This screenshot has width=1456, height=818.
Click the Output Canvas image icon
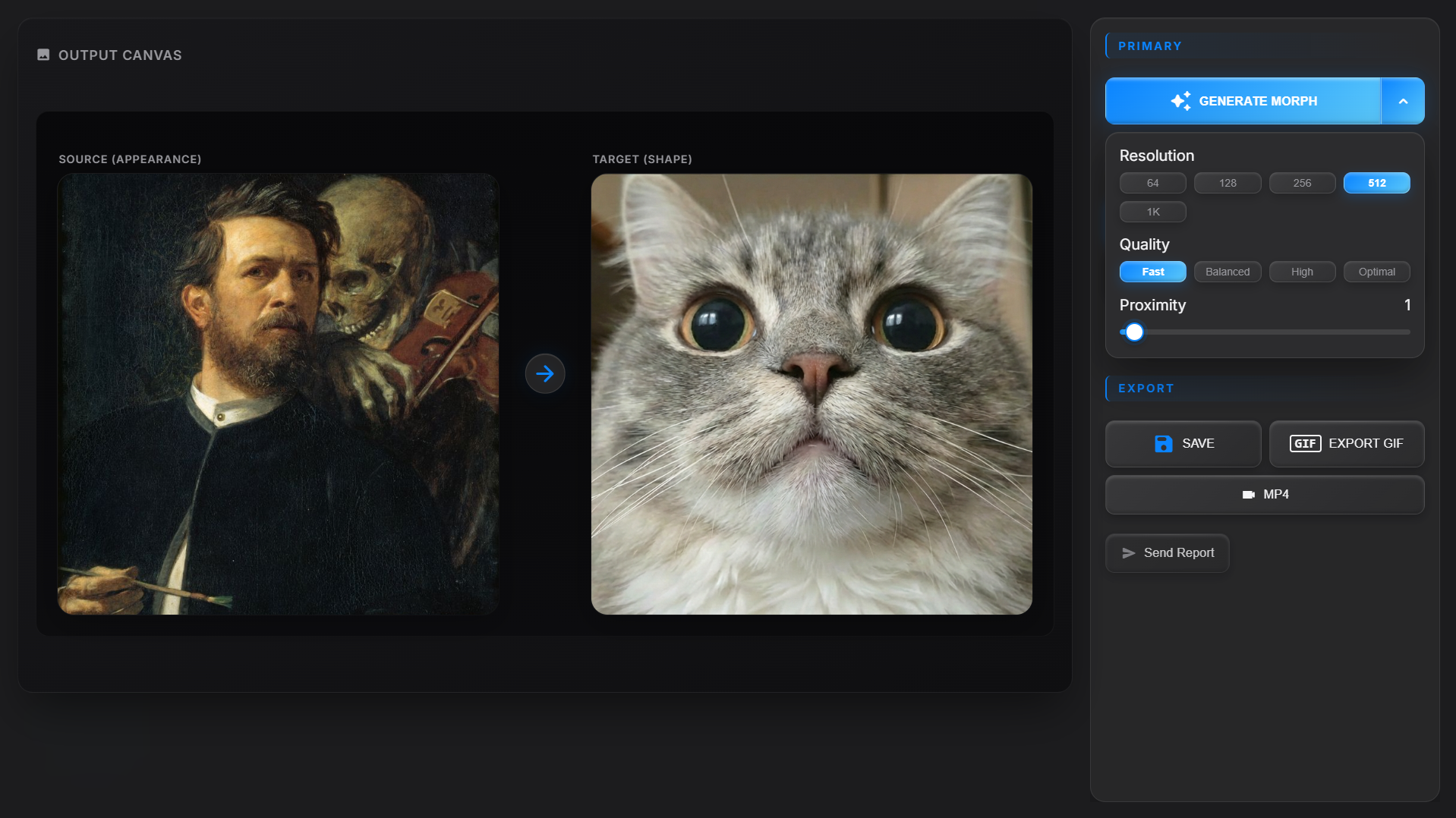43,55
